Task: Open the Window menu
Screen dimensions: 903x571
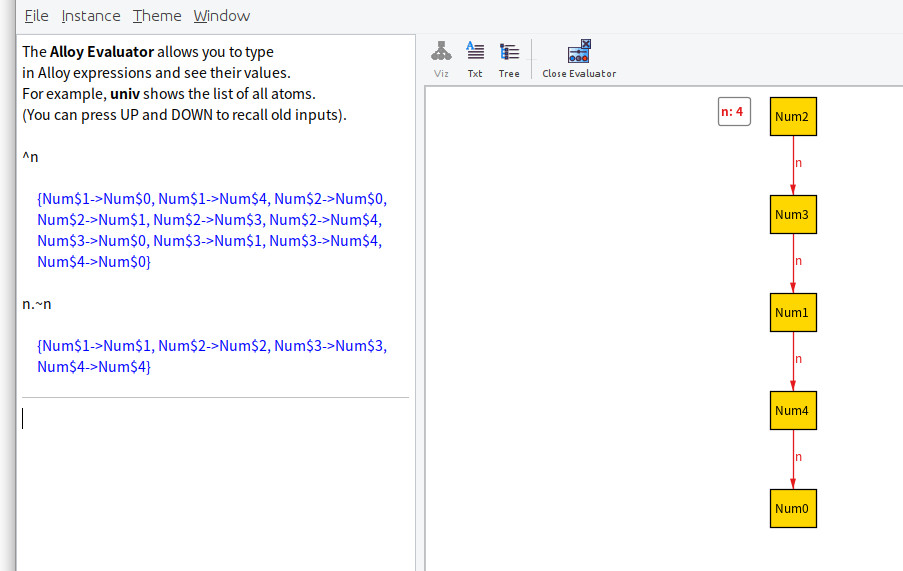Action: [x=222, y=16]
